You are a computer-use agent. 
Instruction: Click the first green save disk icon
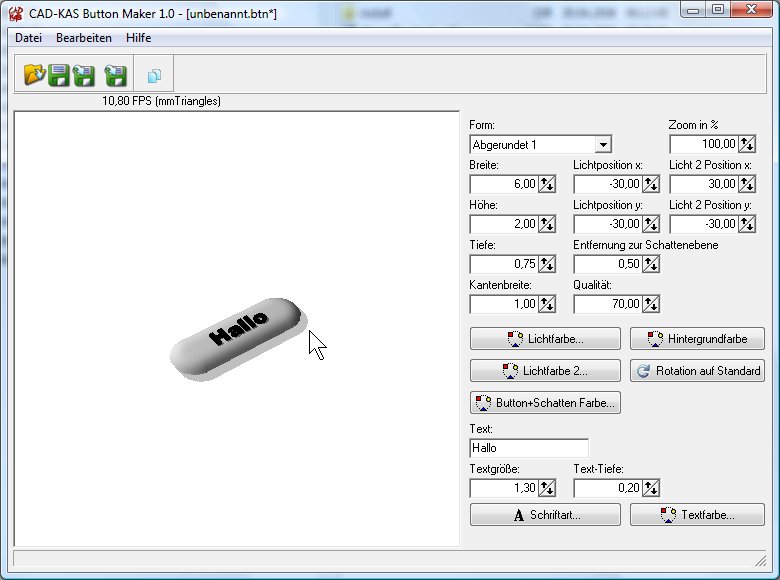click(x=59, y=75)
